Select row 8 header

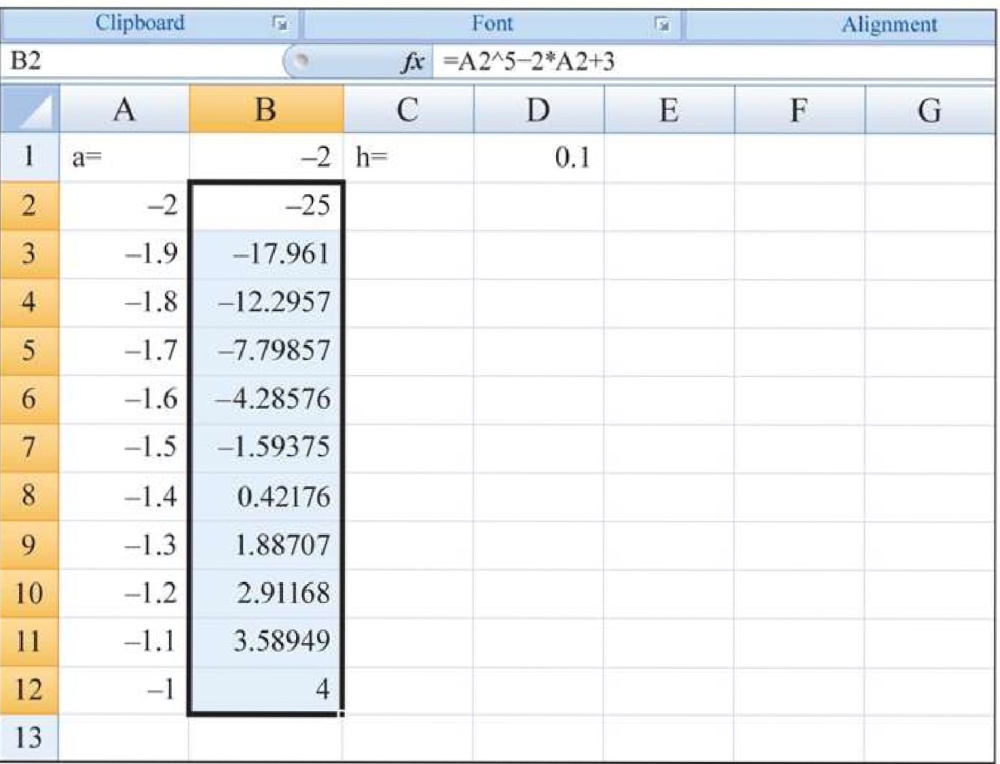[x=29, y=496]
